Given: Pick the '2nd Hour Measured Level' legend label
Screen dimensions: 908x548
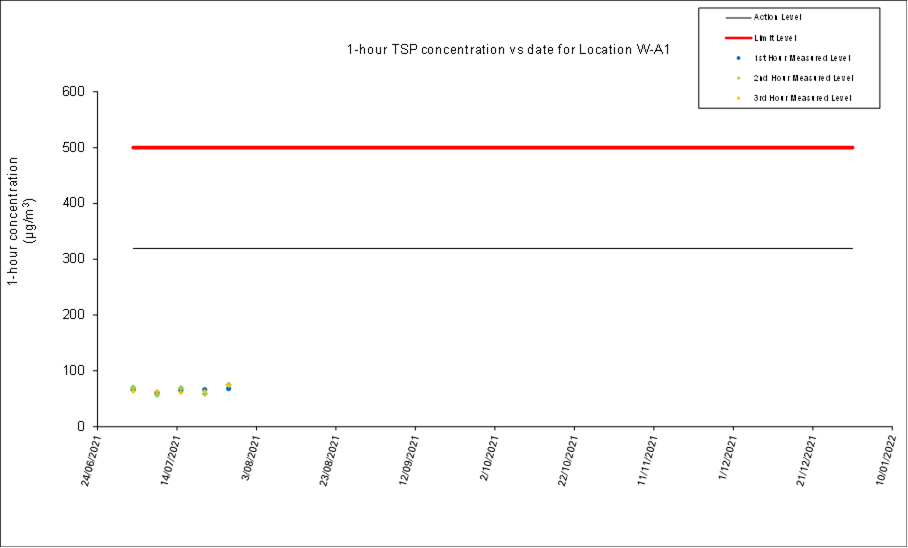Looking at the screenshot, I should tap(802, 77).
